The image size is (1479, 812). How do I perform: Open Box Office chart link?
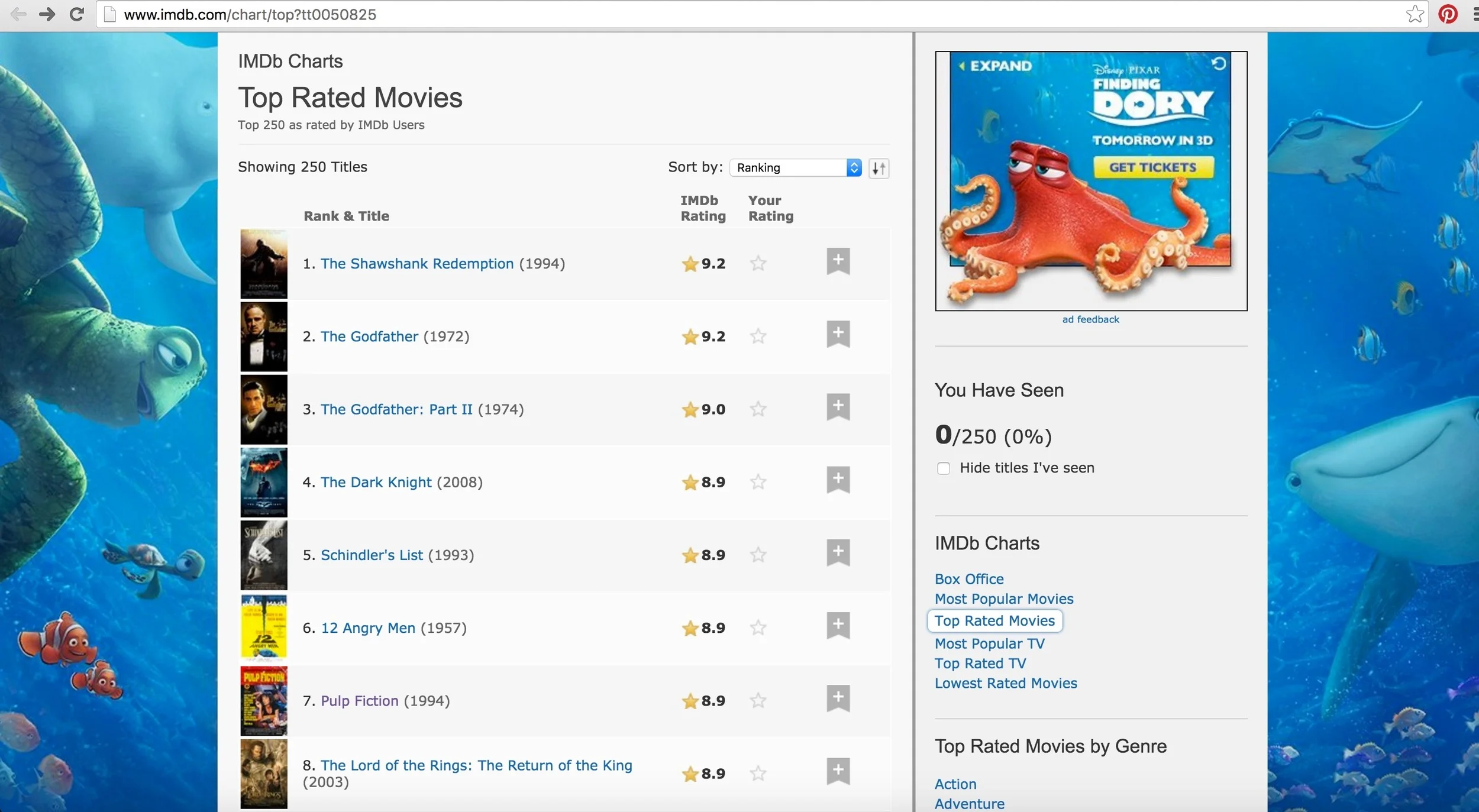click(969, 579)
